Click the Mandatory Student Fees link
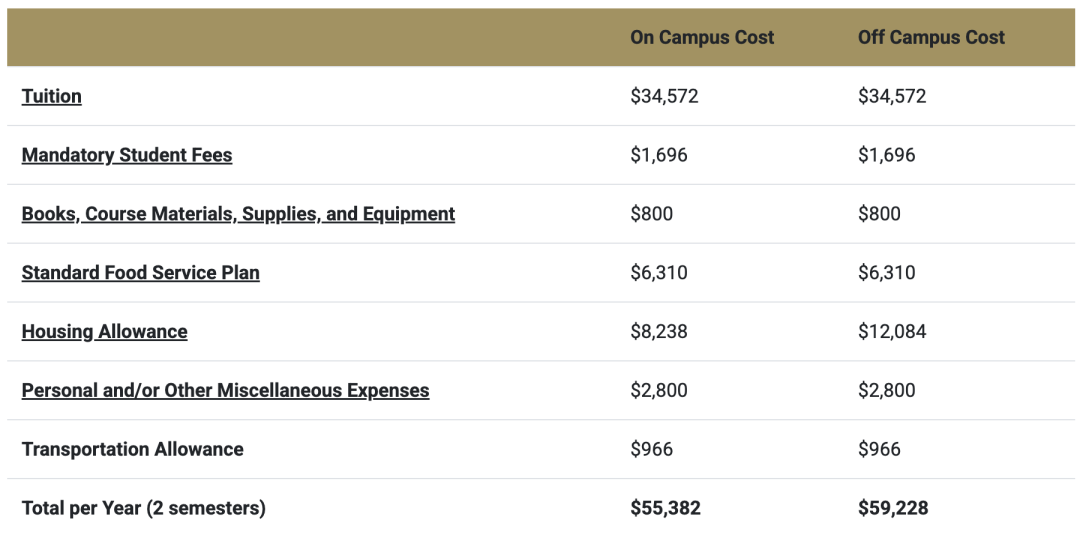The height and width of the screenshot is (544, 1080). pyautogui.click(x=127, y=155)
